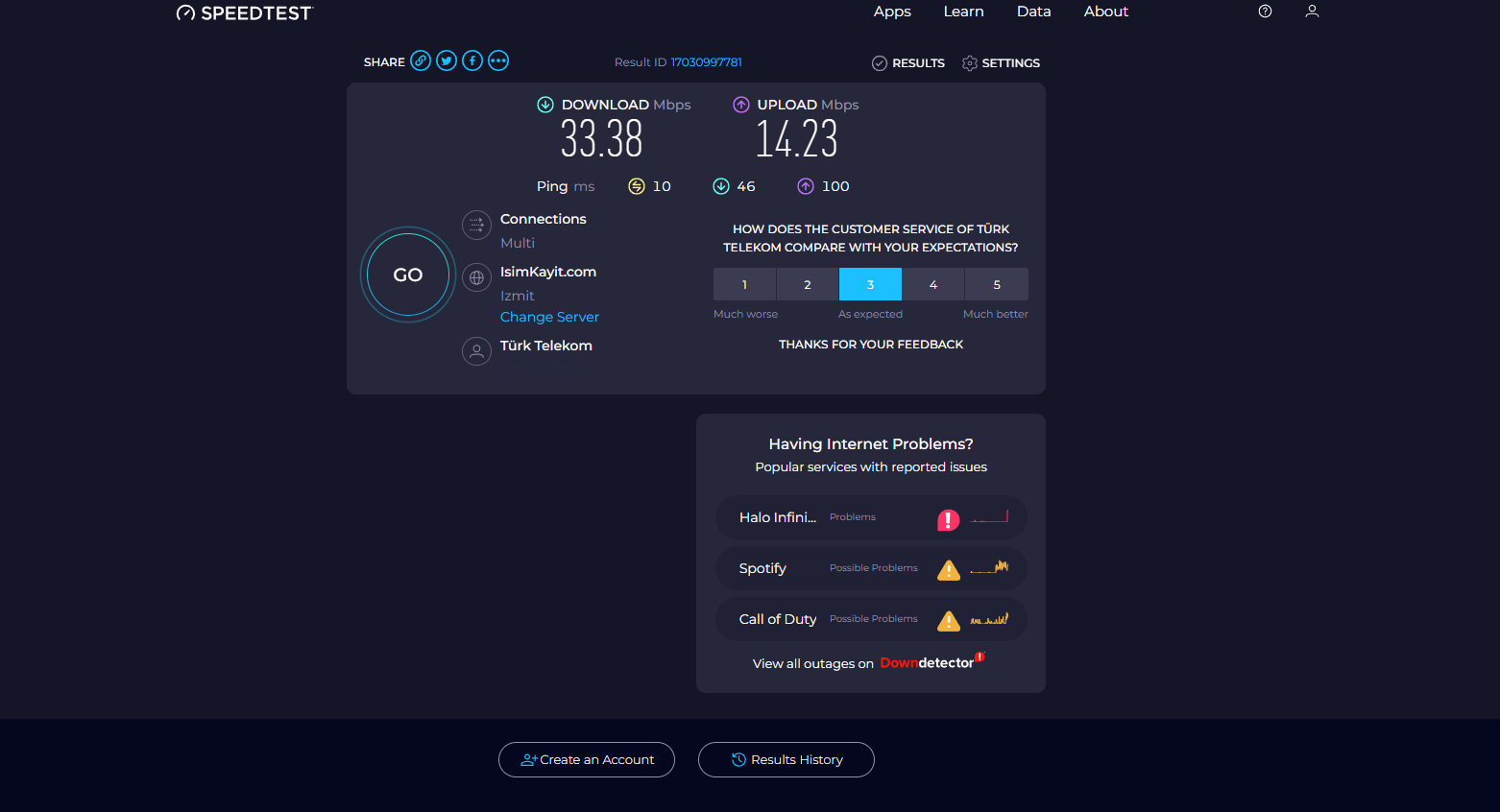Click the Having Internet Problems? heading
The image size is (1500, 812).
[x=871, y=443]
